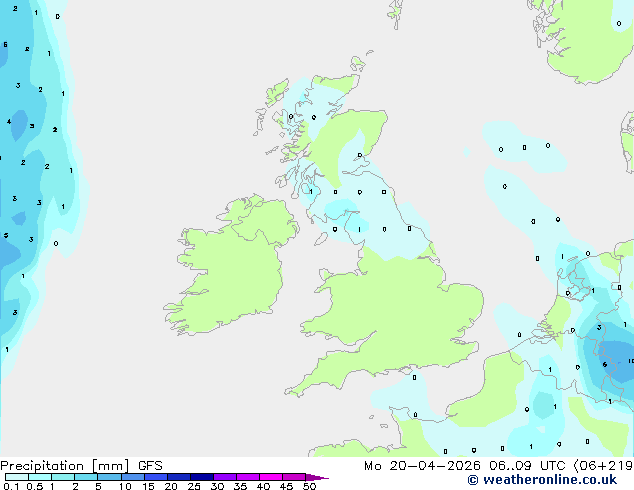Click the 15–20 mm legend color swatch
Screen dimensions: 634x490
point(155,477)
